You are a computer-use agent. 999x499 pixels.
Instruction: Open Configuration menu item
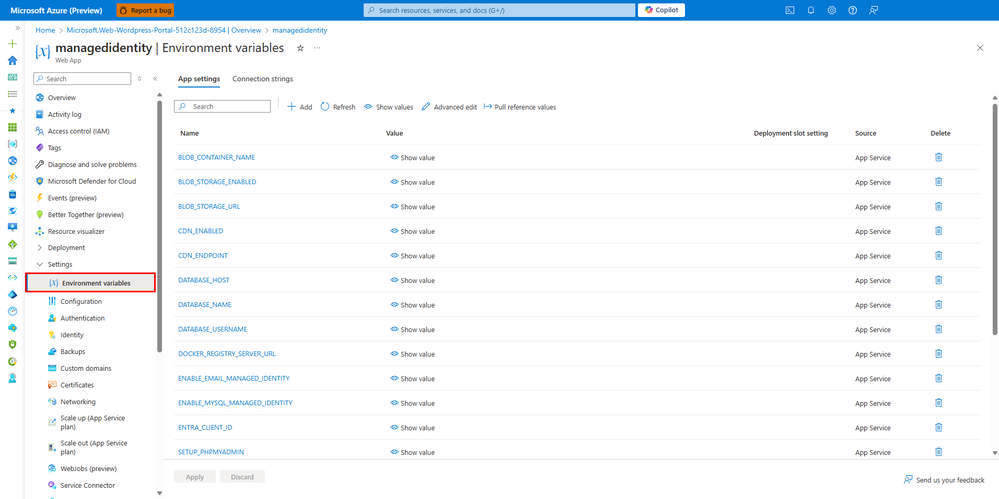point(81,301)
